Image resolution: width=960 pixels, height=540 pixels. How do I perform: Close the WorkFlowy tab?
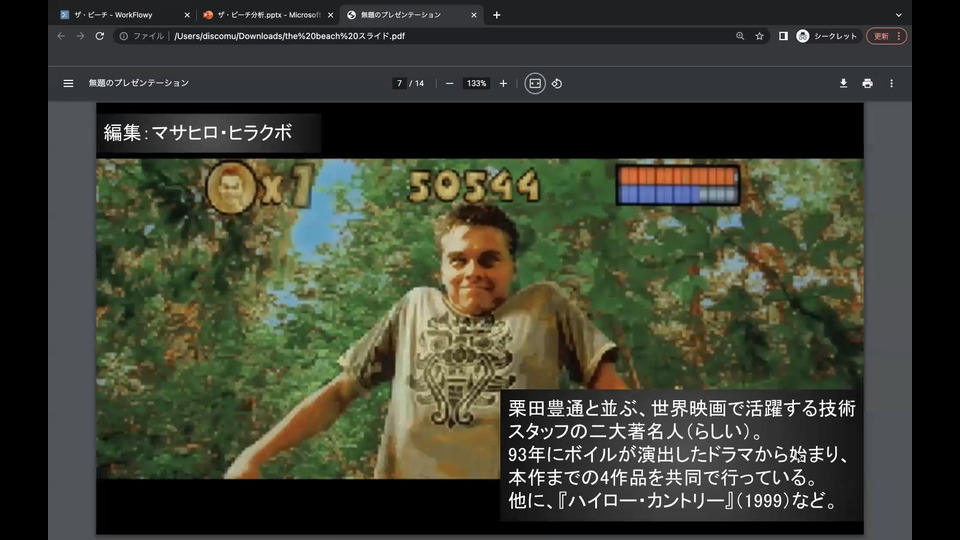tap(187, 15)
